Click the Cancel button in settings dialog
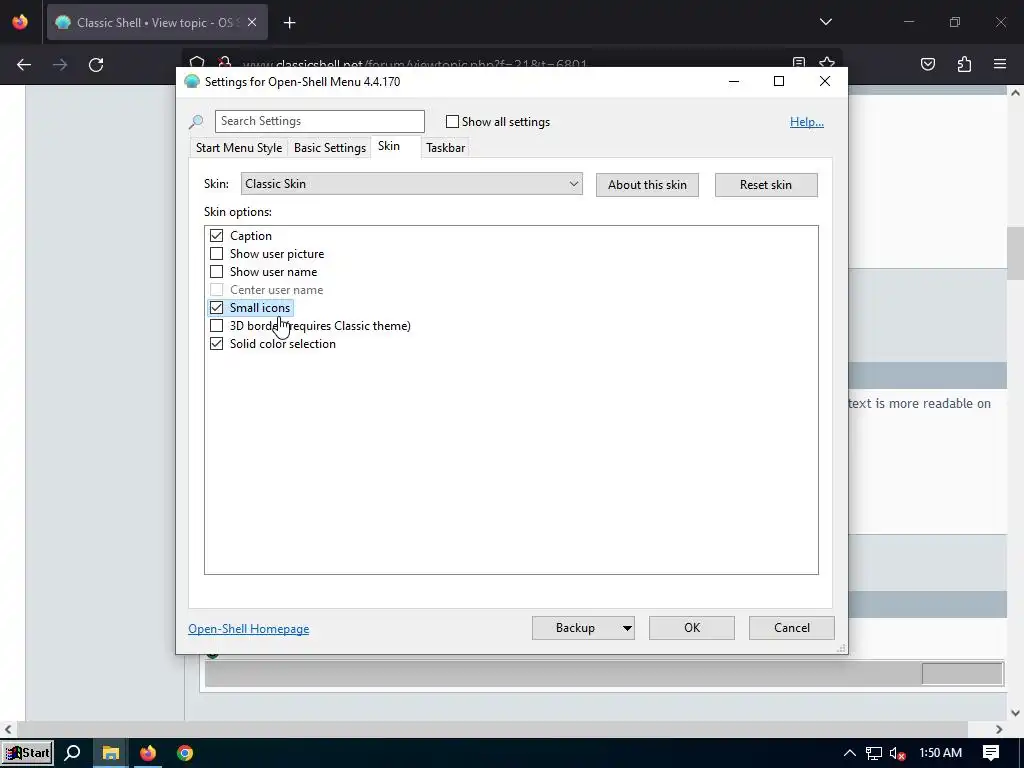 (792, 628)
